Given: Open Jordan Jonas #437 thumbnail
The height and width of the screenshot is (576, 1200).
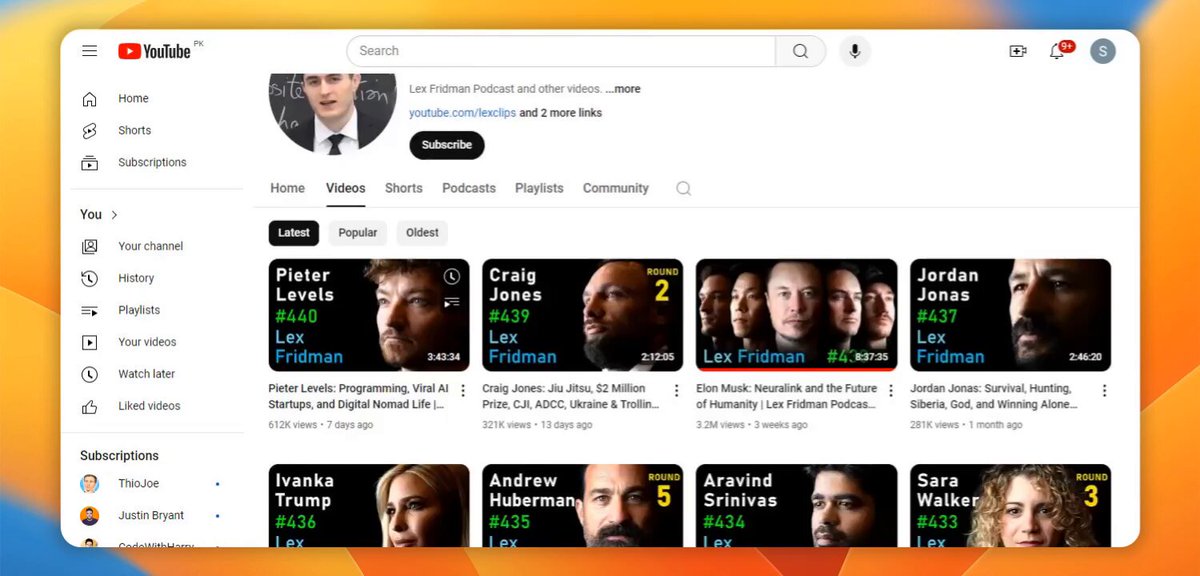Looking at the screenshot, I should (1011, 315).
